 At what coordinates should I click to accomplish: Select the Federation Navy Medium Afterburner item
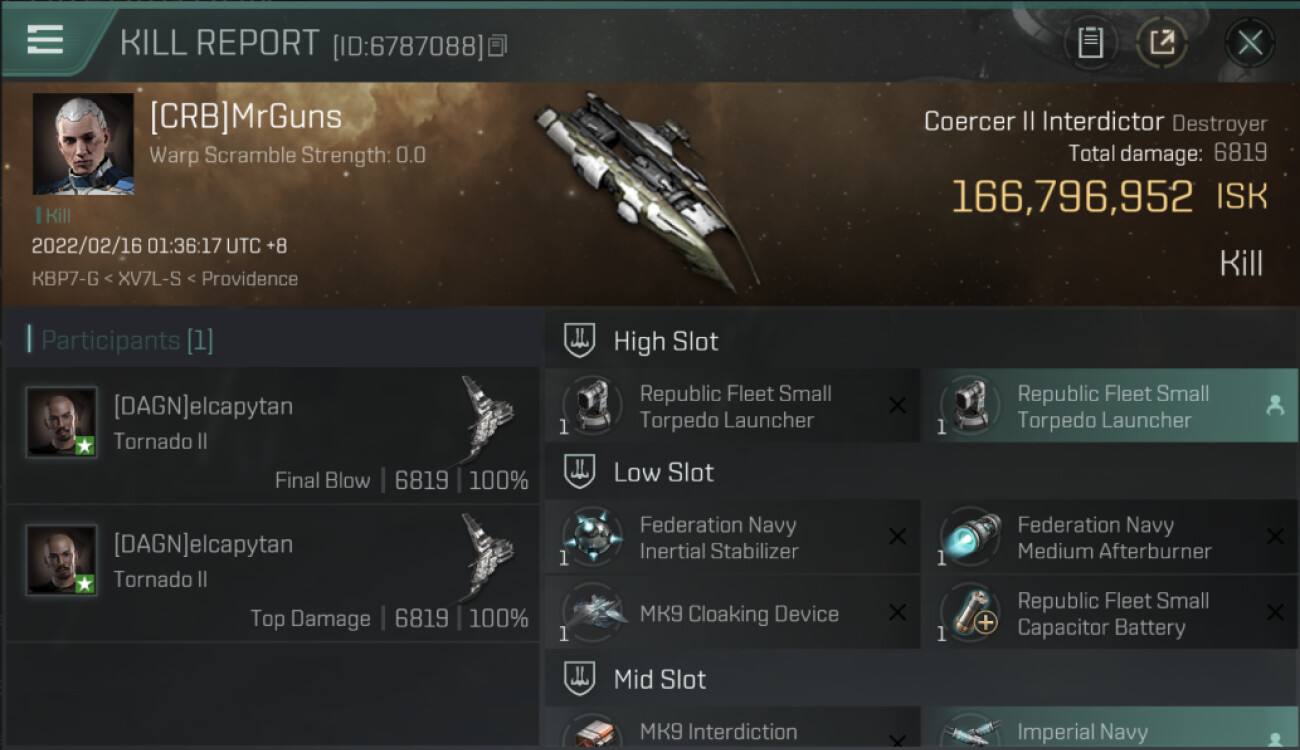1110,538
